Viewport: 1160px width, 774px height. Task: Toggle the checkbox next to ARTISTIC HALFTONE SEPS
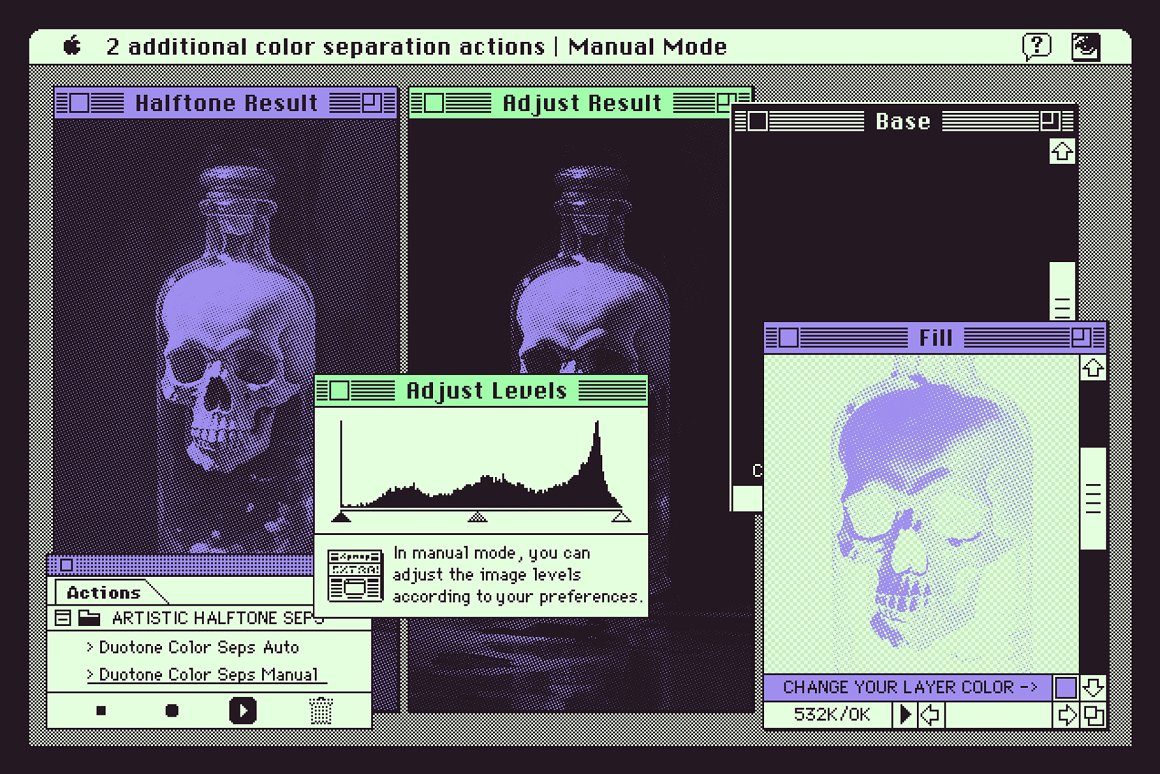pos(63,618)
